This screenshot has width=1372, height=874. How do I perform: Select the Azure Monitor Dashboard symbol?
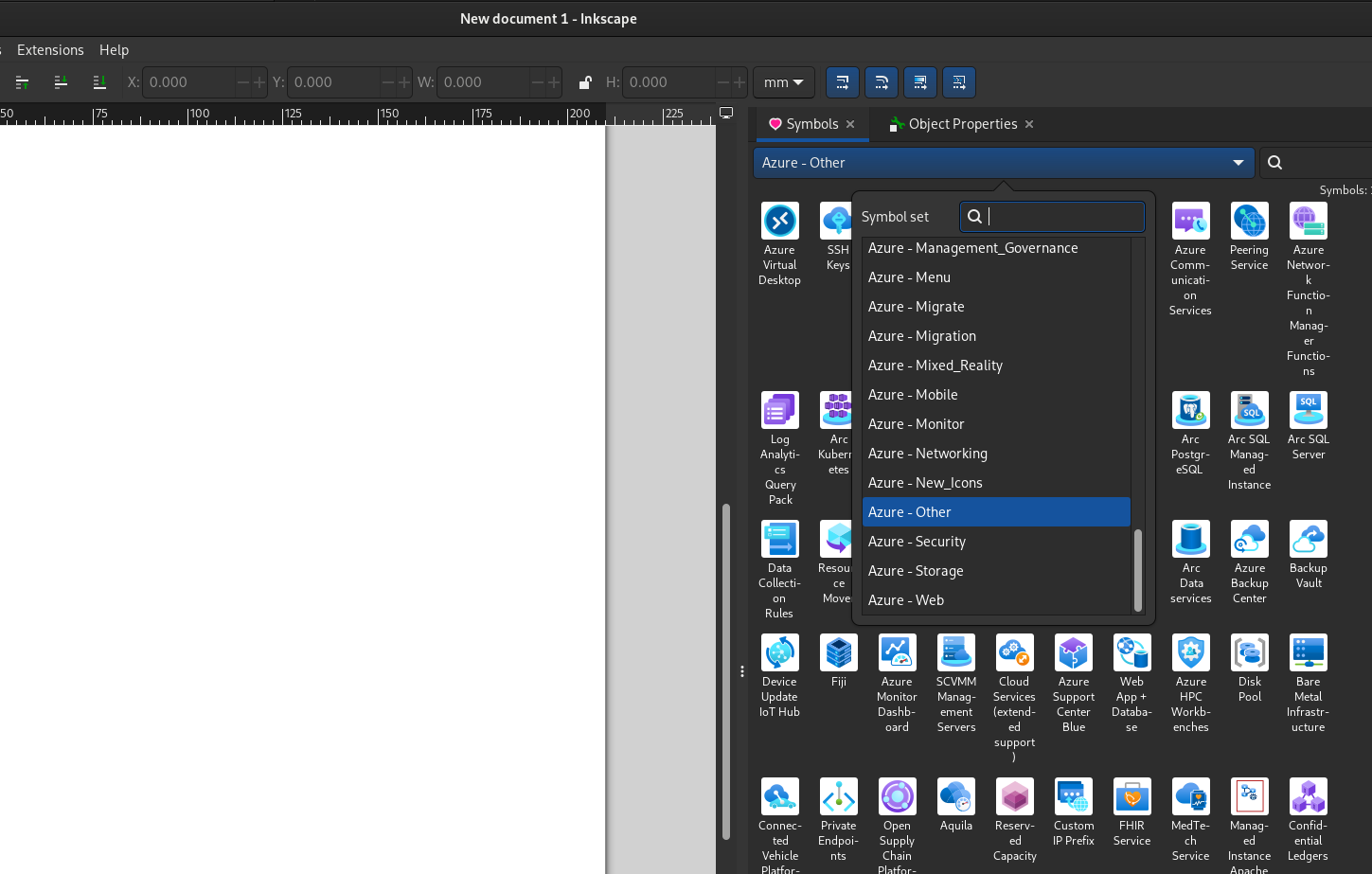[897, 683]
